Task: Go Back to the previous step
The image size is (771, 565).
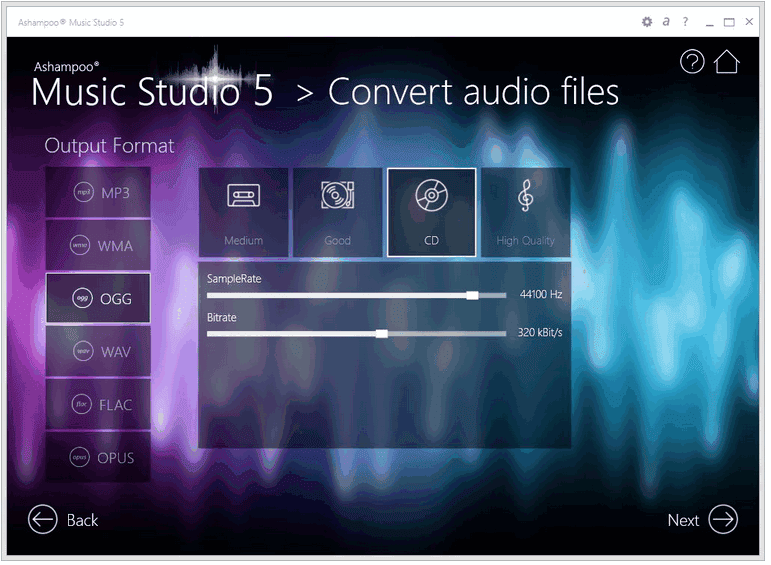Action: [x=63, y=520]
